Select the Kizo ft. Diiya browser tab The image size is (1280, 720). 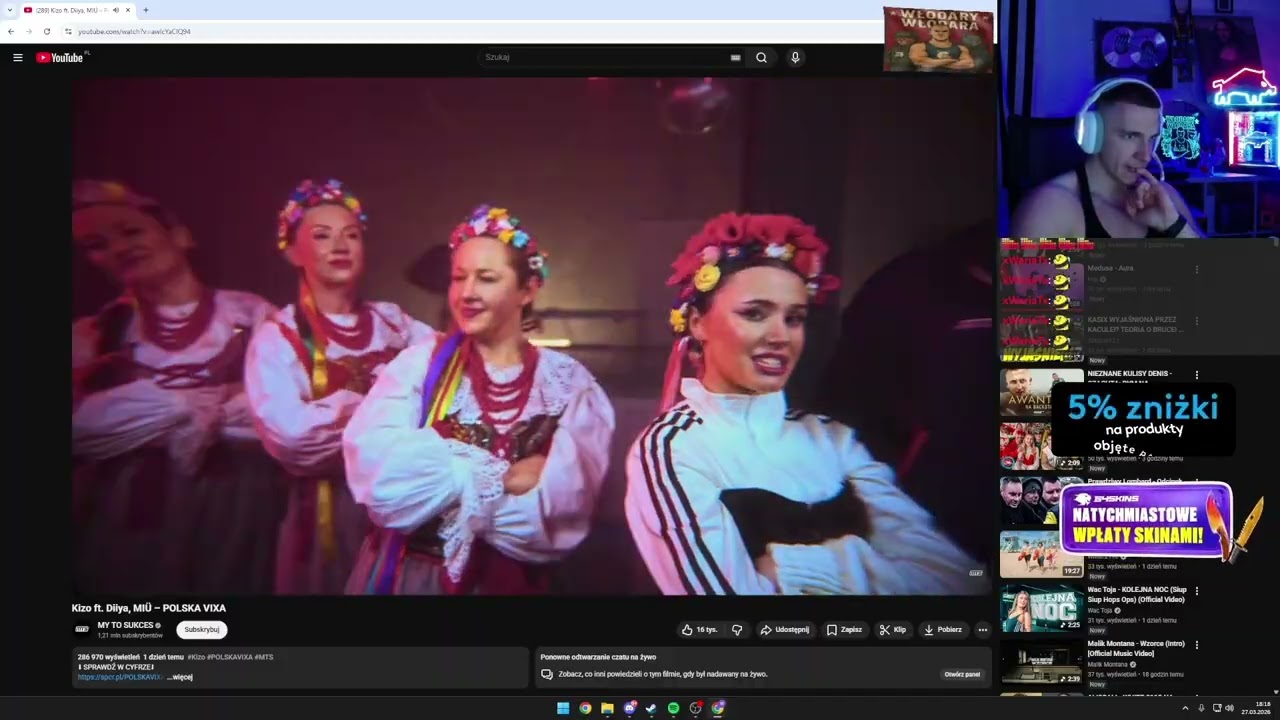(76, 10)
